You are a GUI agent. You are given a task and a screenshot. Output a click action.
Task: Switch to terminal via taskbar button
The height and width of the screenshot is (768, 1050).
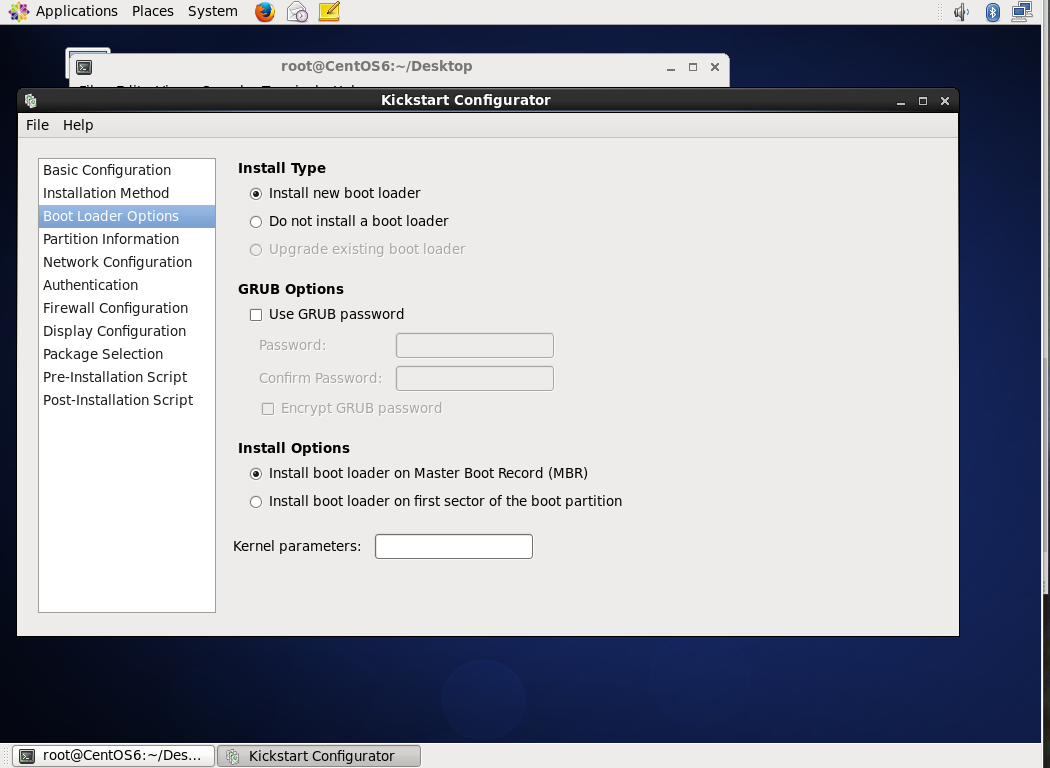click(113, 756)
